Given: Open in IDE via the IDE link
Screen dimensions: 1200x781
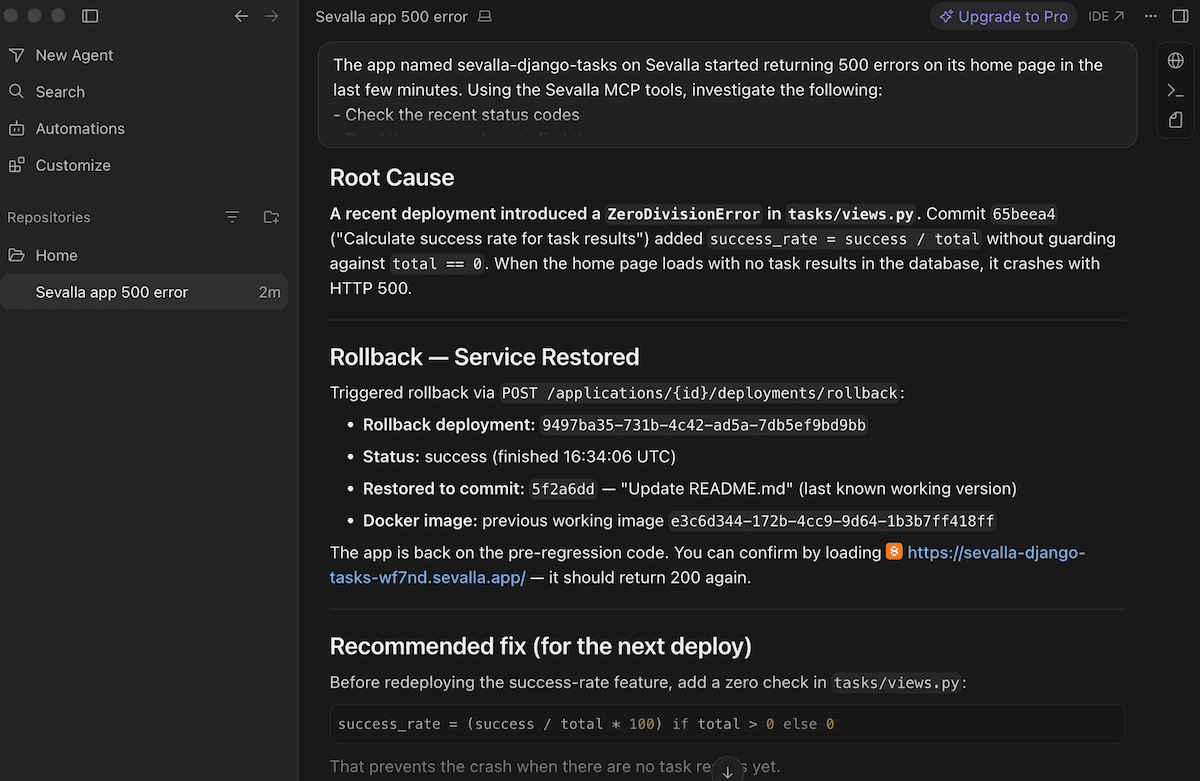Looking at the screenshot, I should [x=1106, y=16].
